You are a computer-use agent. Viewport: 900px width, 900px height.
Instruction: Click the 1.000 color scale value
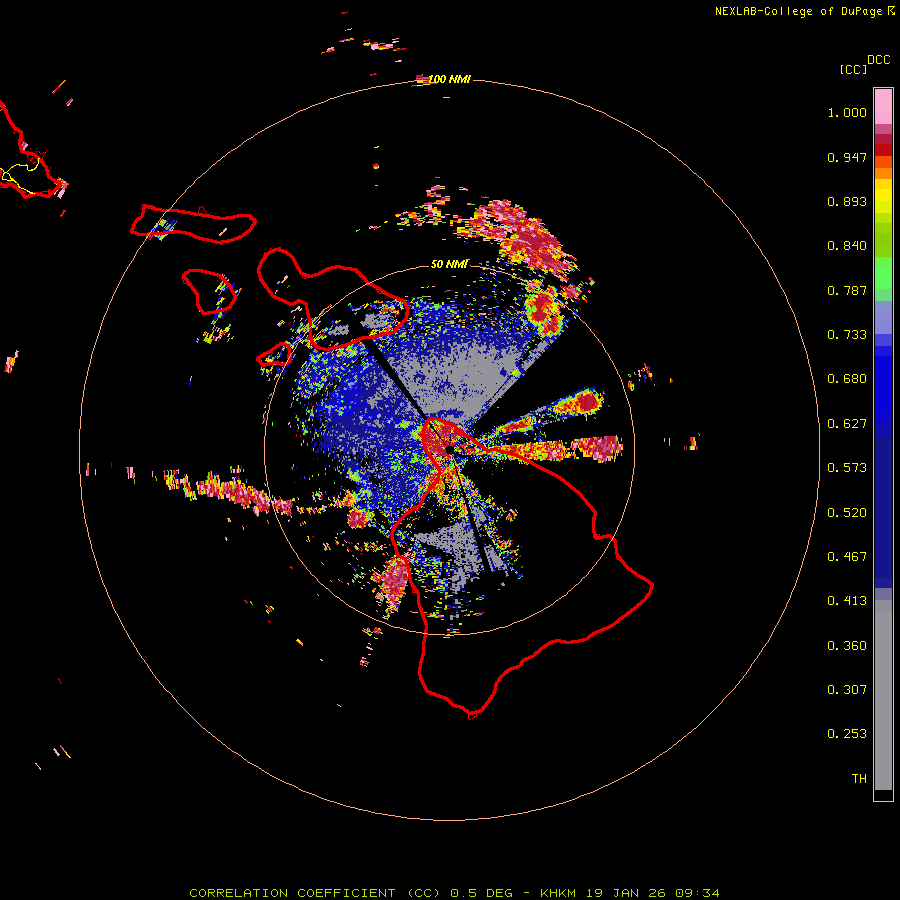pyautogui.click(x=847, y=112)
